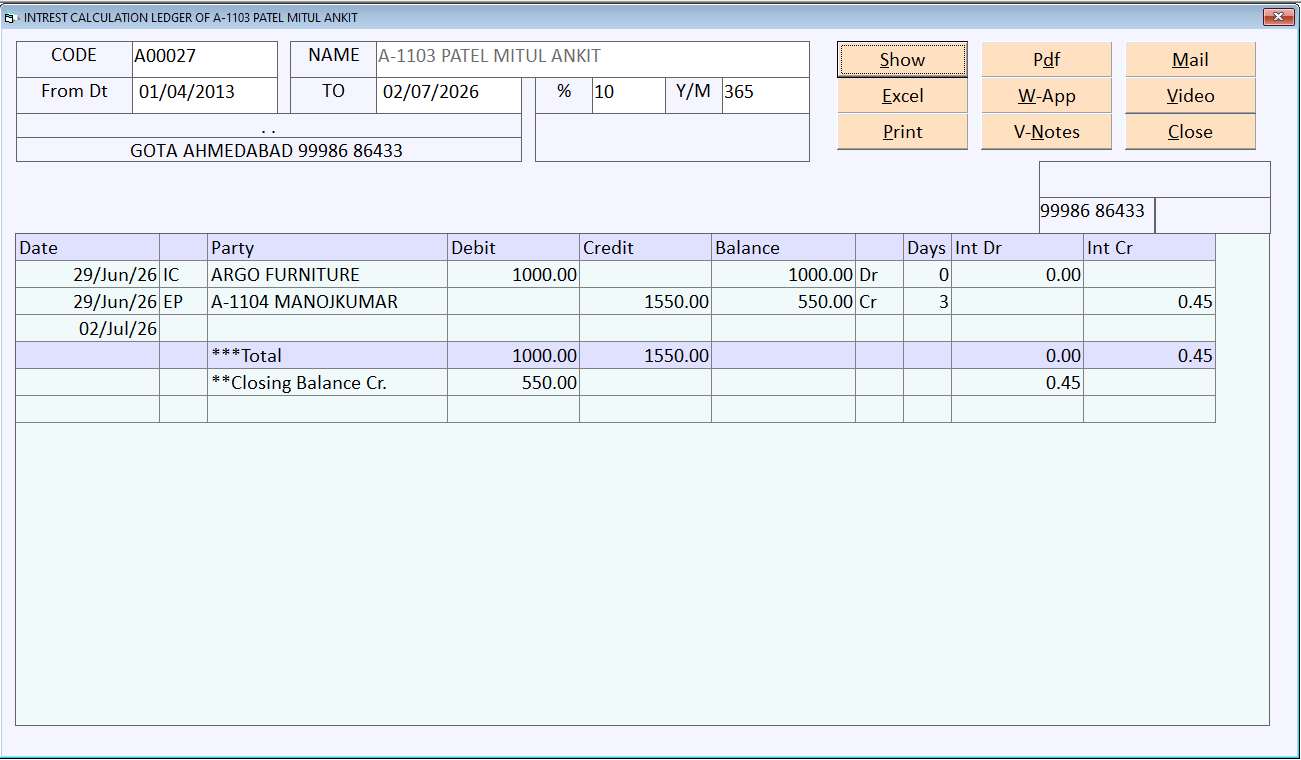Open the Video button
This screenshot has width=1301, height=760.
(1190, 96)
